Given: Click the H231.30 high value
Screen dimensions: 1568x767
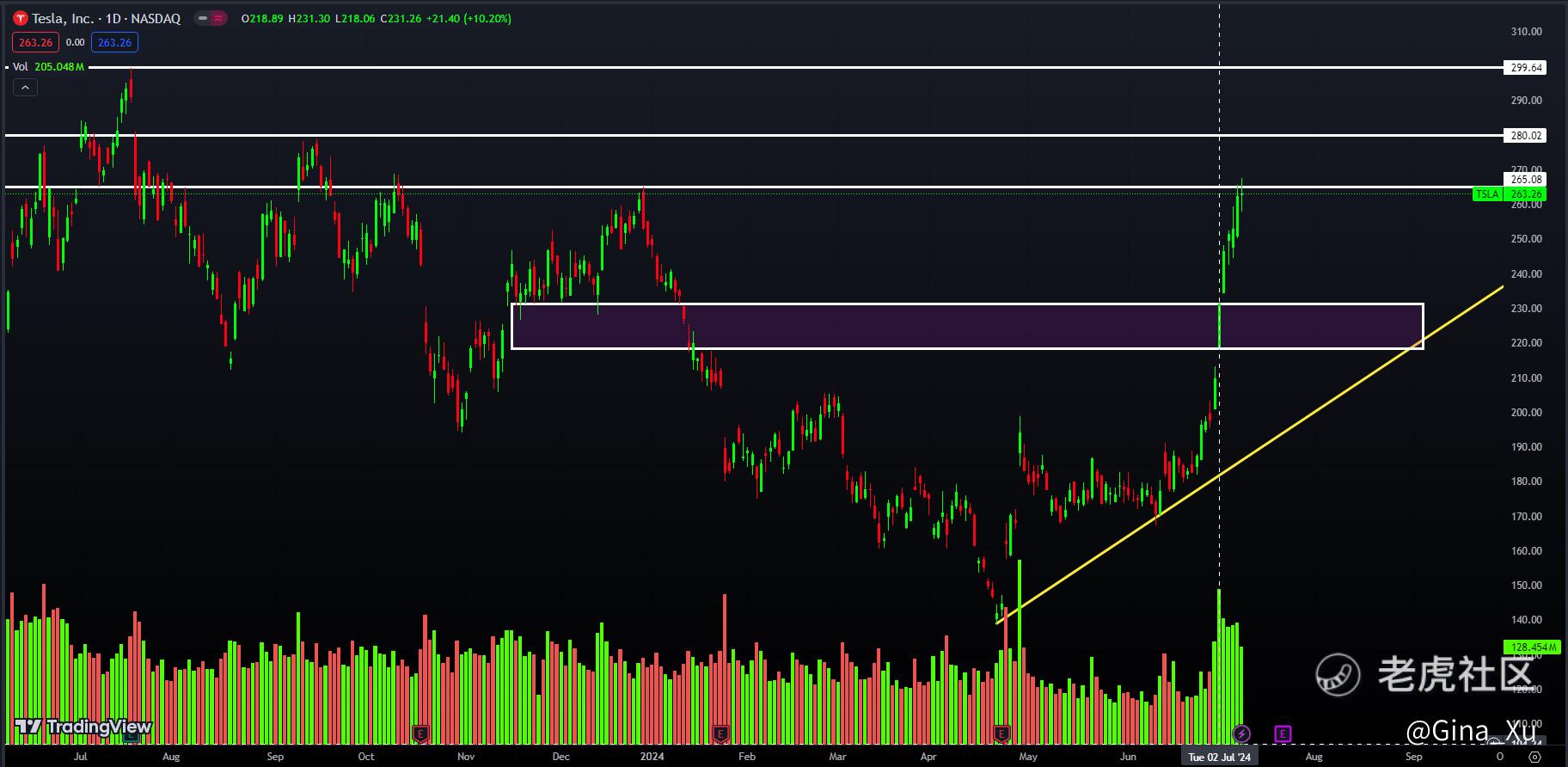Looking at the screenshot, I should [x=309, y=18].
